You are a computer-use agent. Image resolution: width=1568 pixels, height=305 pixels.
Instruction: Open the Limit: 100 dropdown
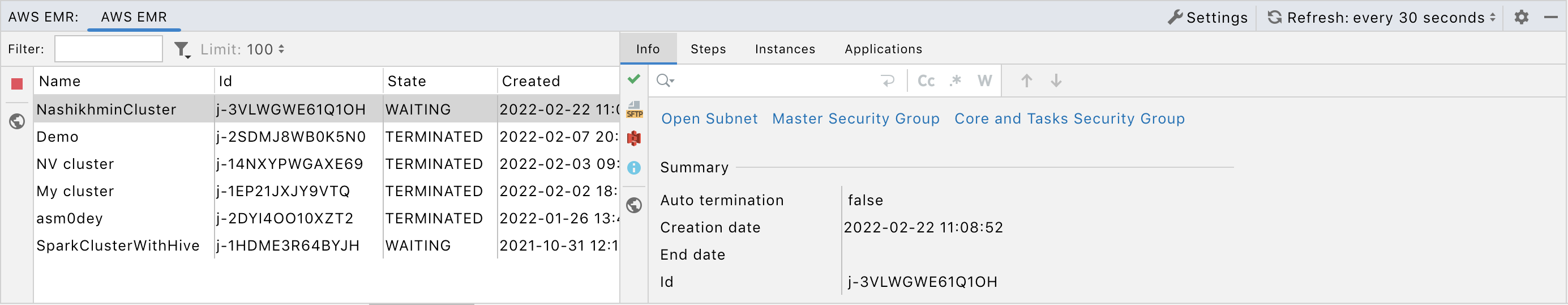(243, 49)
